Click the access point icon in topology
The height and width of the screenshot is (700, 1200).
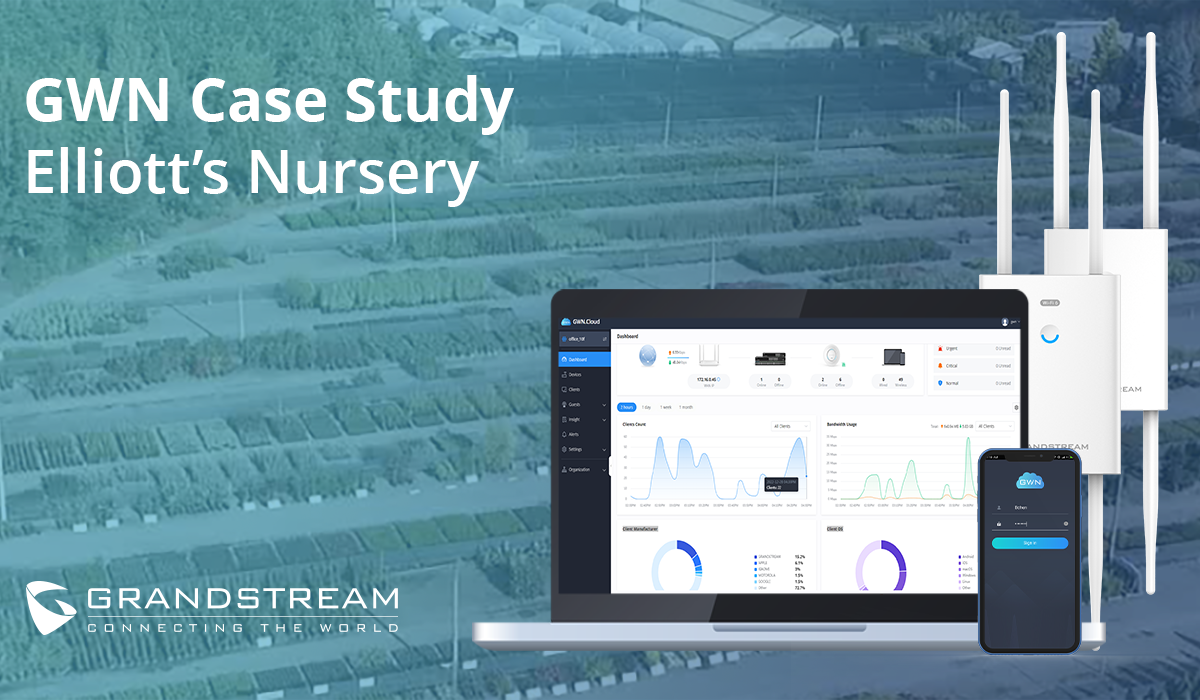tap(832, 355)
